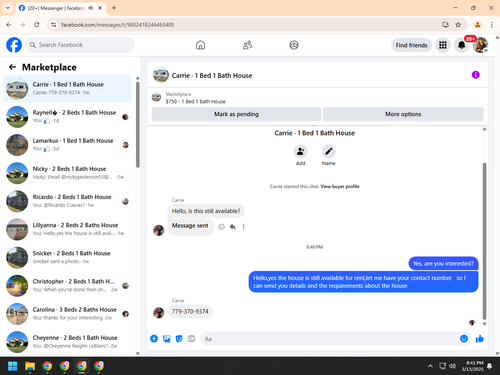Open Lamarkus 1 Bed 1 Bath House chat

click(67, 145)
